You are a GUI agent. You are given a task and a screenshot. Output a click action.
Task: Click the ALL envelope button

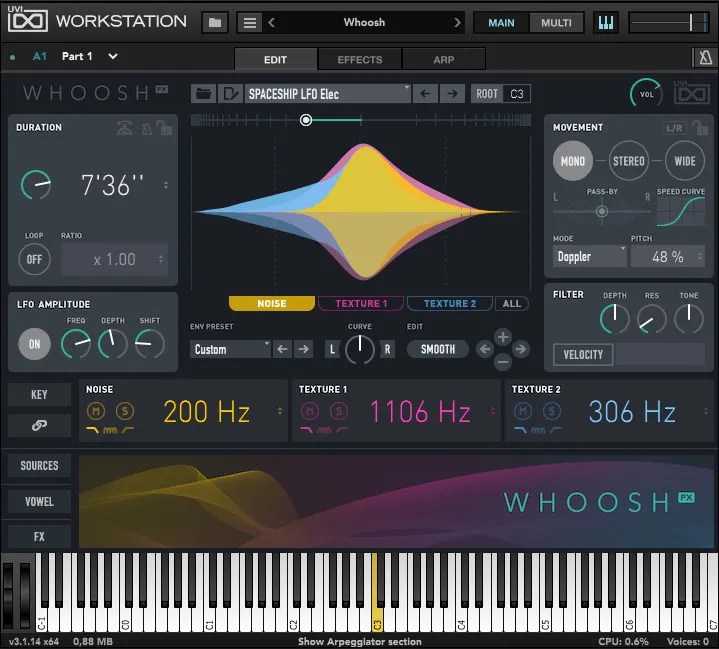(x=512, y=304)
